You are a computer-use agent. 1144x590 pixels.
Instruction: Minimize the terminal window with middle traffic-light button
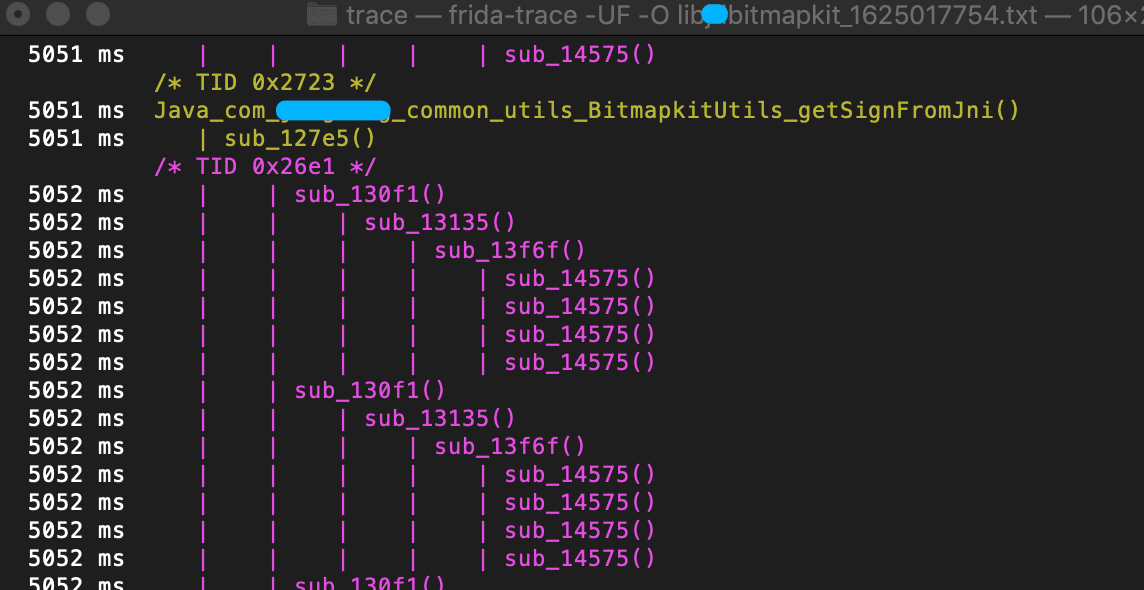click(58, 13)
